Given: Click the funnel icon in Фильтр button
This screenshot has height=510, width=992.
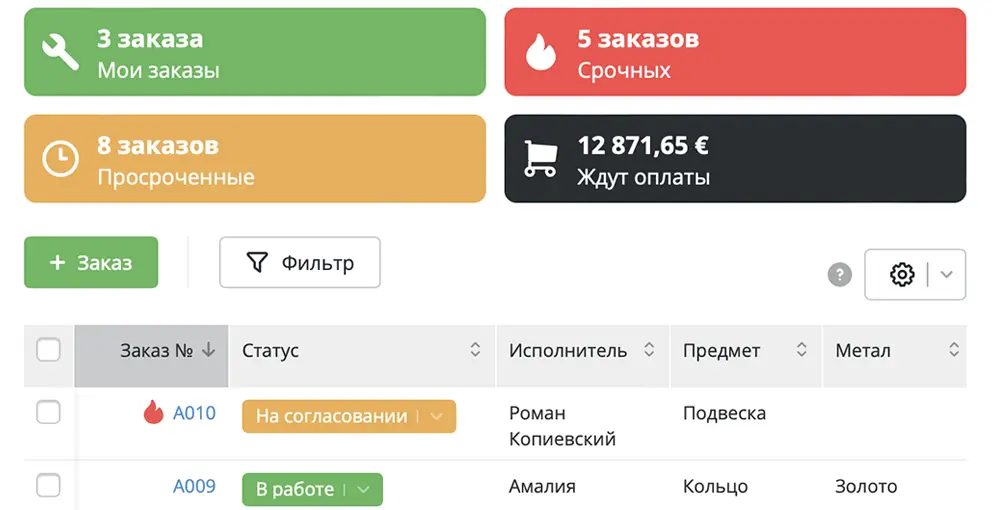Looking at the screenshot, I should pyautogui.click(x=257, y=262).
